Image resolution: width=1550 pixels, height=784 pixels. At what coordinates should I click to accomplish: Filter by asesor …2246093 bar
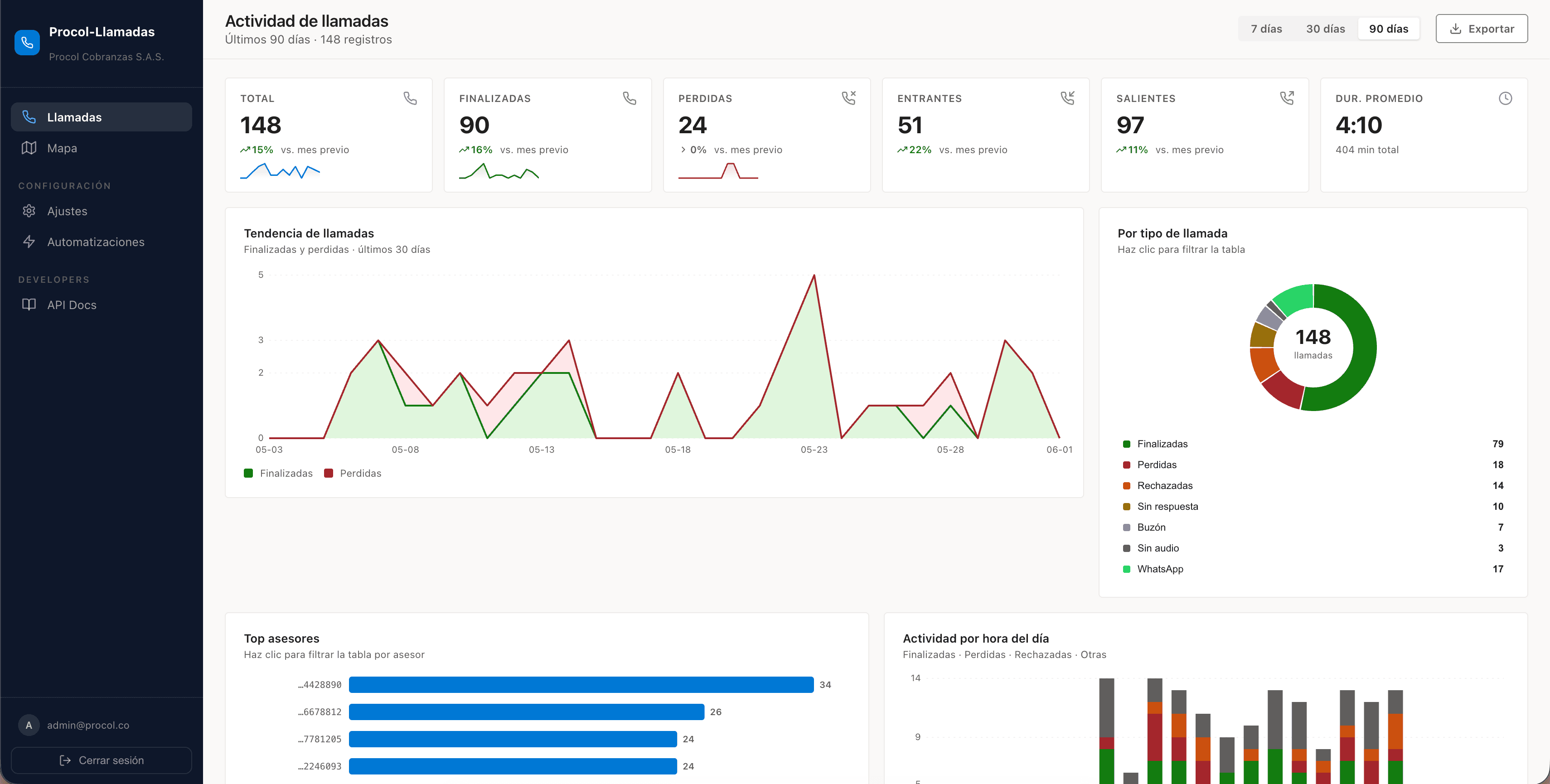513,766
